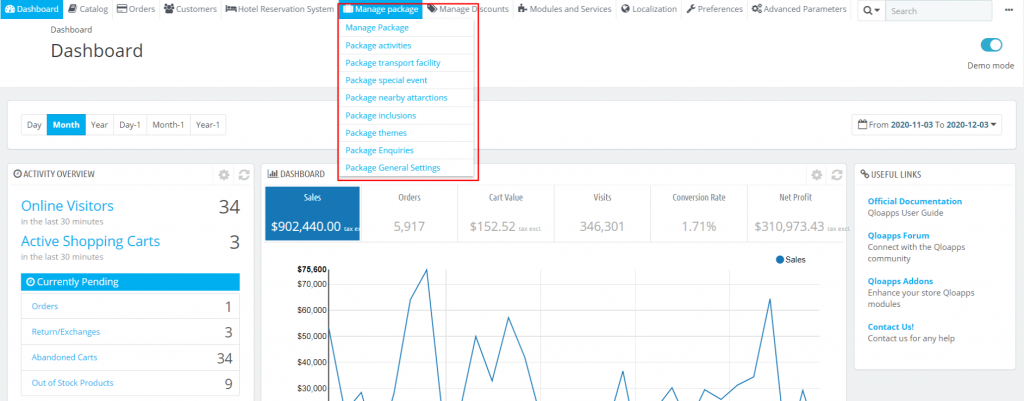
Task: Select the Visits metric tab
Action: click(x=602, y=214)
